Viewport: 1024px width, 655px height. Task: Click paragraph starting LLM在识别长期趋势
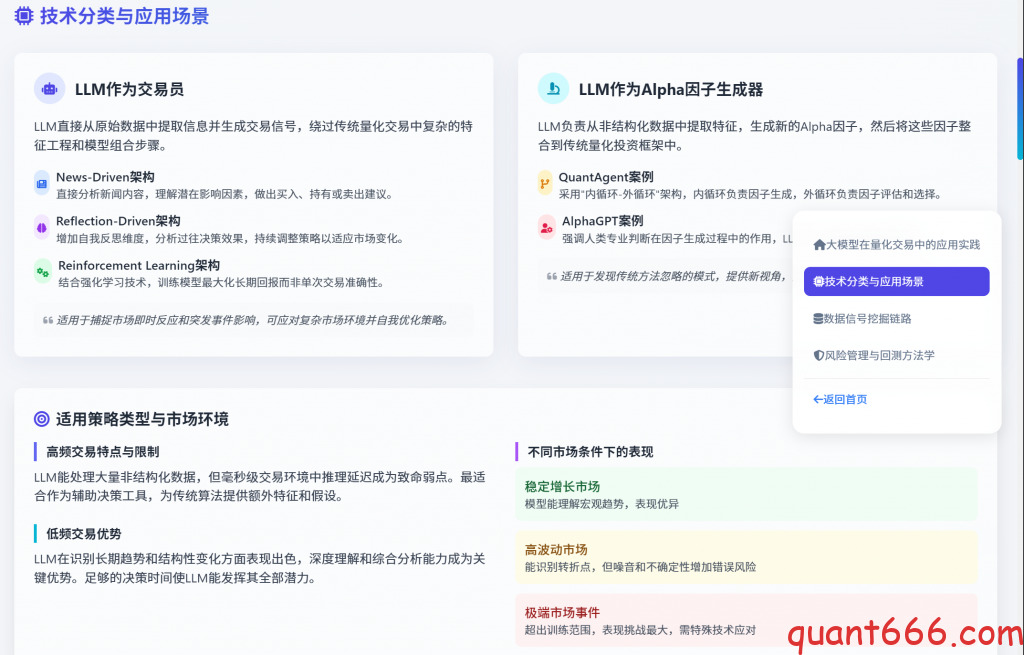tap(260, 568)
